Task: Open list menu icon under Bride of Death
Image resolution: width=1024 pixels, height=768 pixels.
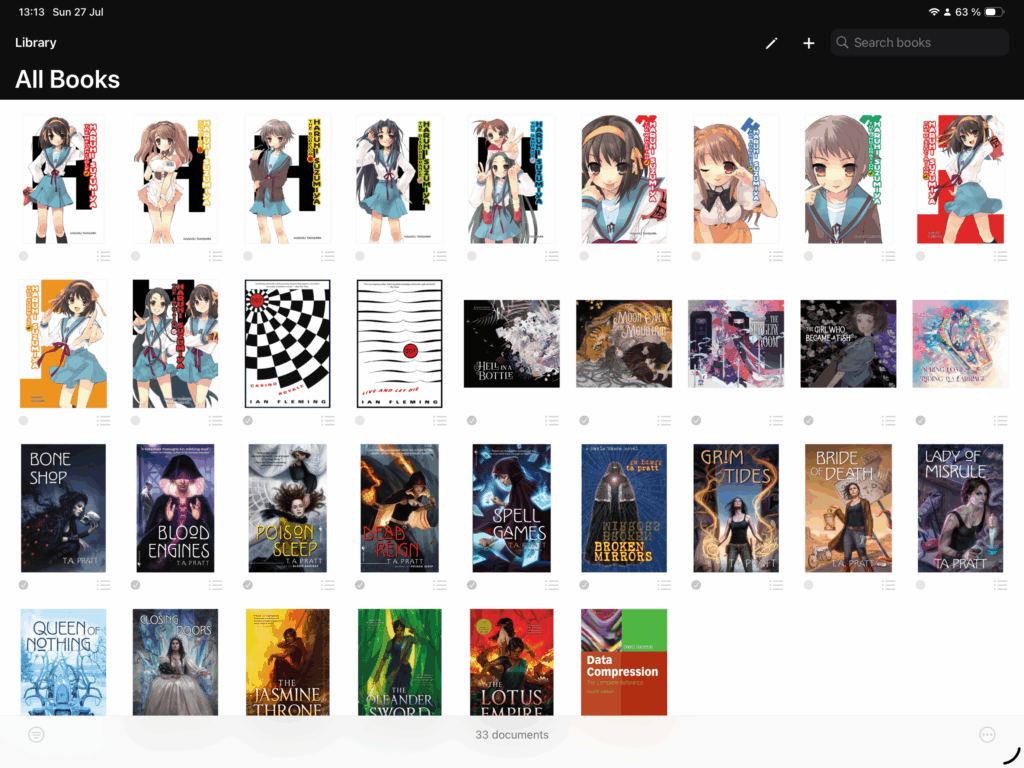Action: [x=888, y=585]
